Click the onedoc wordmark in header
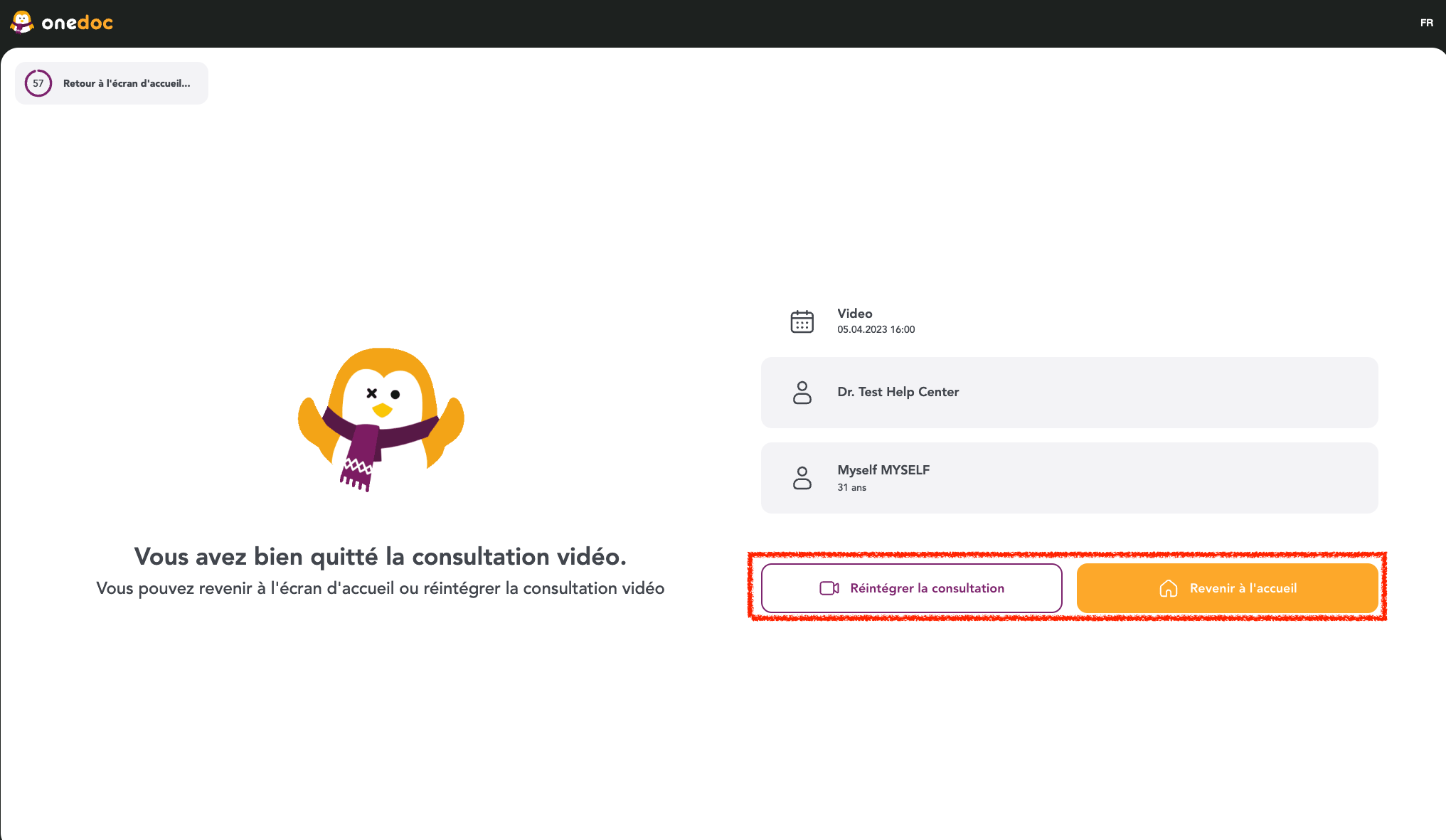The width and height of the screenshot is (1446, 840). coord(77,23)
